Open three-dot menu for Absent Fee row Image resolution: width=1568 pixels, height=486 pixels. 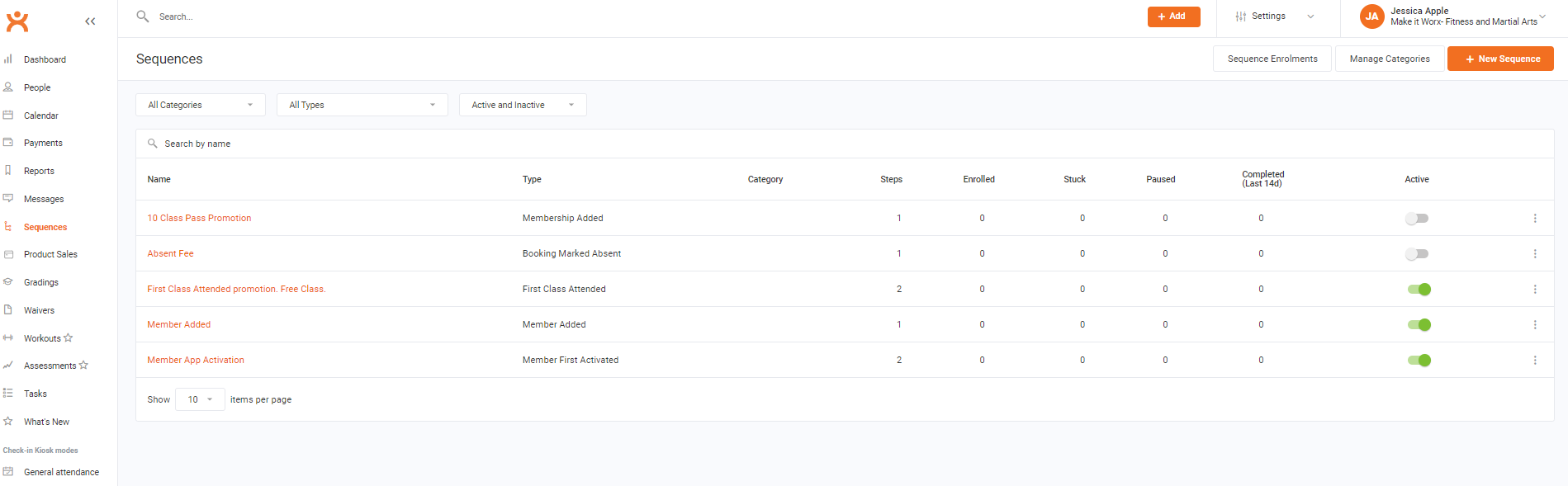click(x=1534, y=254)
